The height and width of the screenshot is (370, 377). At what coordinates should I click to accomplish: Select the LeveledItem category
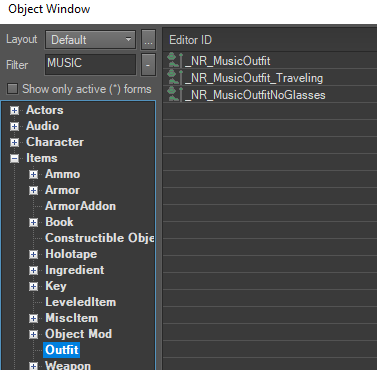[81, 302]
